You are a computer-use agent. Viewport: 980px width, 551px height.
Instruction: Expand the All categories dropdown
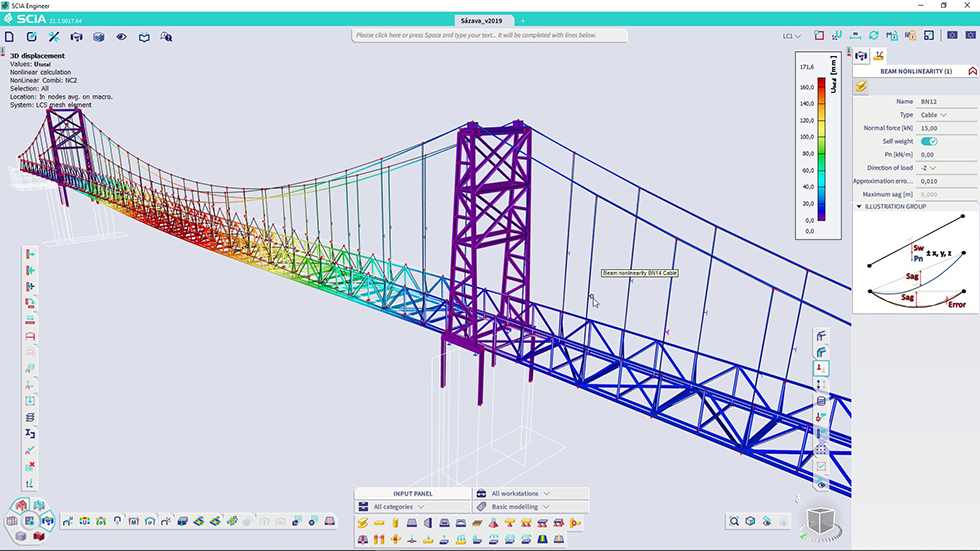click(x=398, y=507)
